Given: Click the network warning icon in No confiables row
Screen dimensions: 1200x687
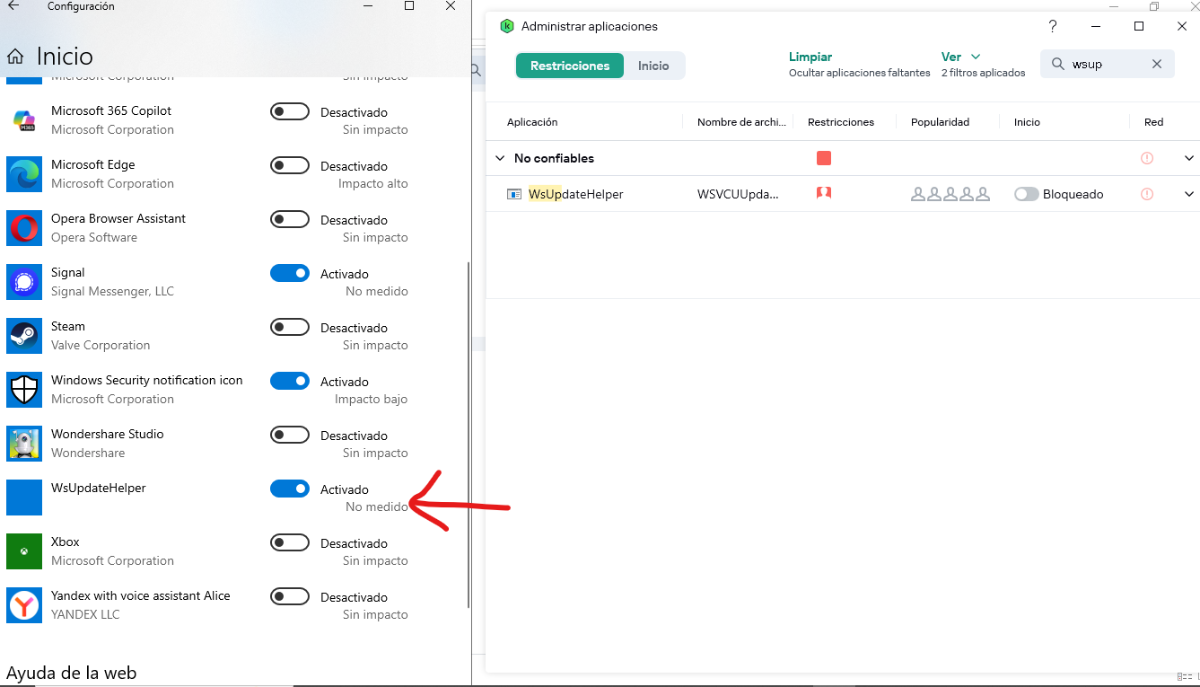Looking at the screenshot, I should 1147,158.
